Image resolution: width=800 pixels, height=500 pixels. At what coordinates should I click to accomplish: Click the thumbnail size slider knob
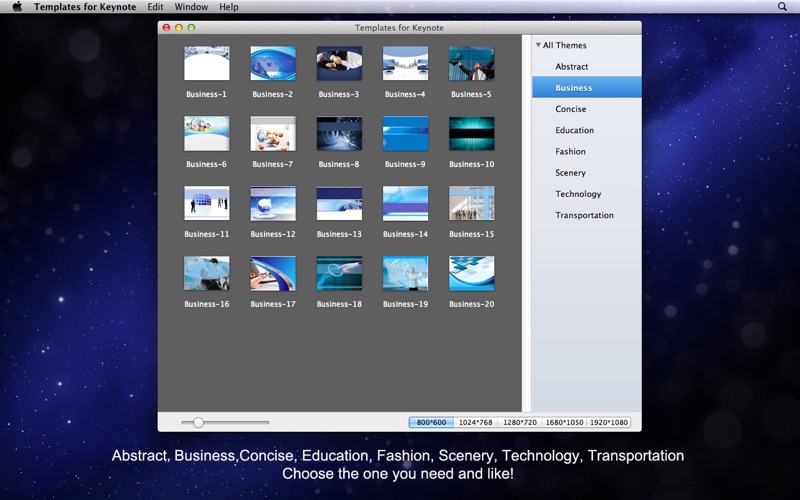(198, 422)
